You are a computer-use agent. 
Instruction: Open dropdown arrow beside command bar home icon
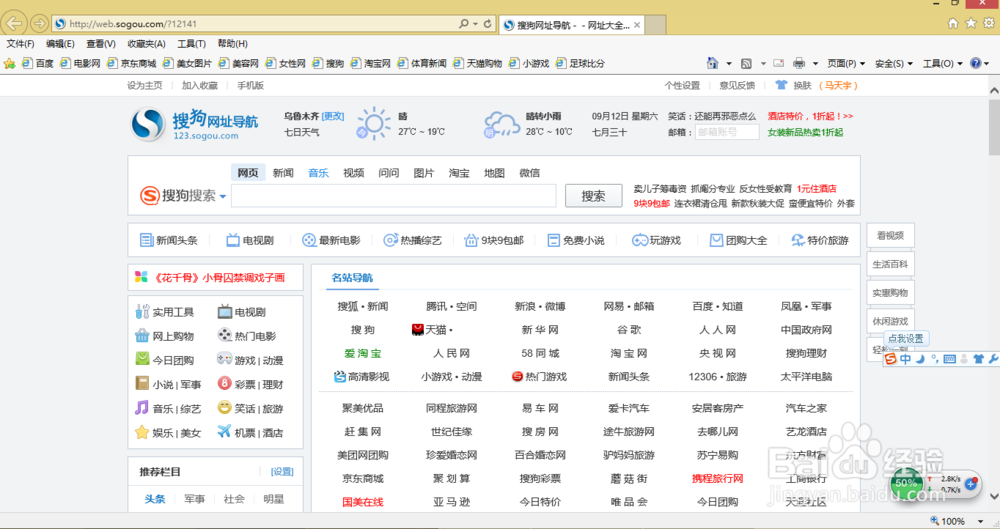click(x=729, y=64)
